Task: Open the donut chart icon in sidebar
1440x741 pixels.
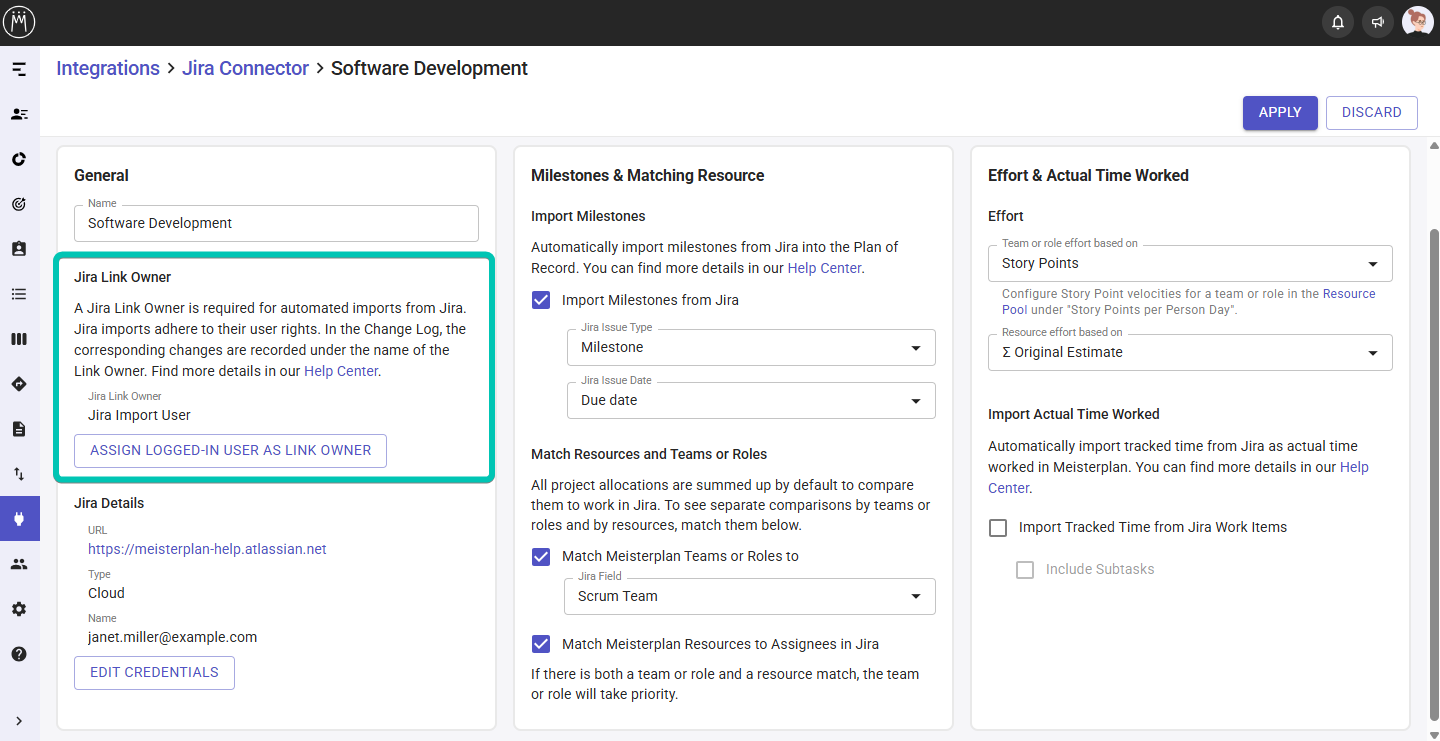Action: point(19,159)
